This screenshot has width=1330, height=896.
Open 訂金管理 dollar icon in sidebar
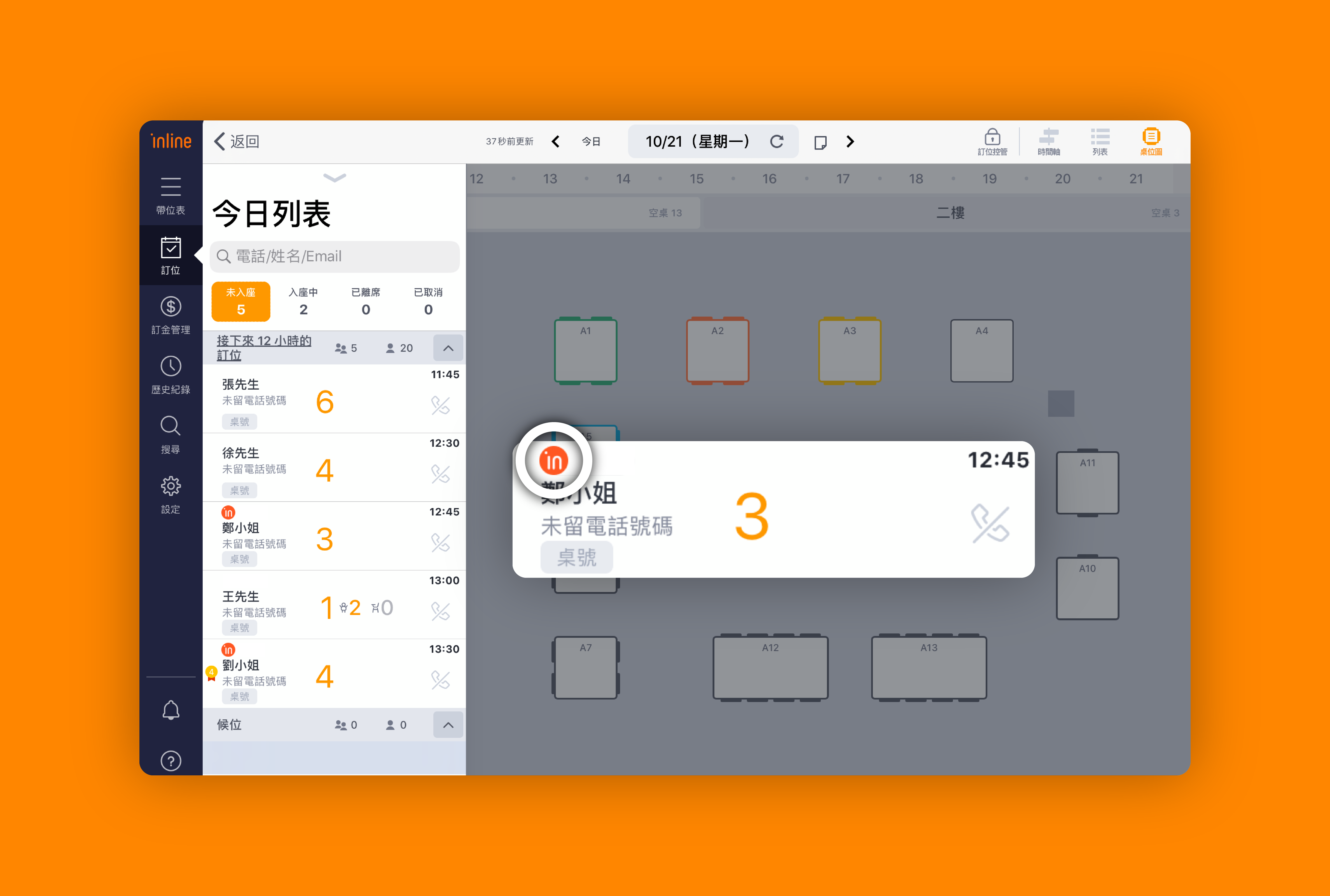(x=170, y=307)
